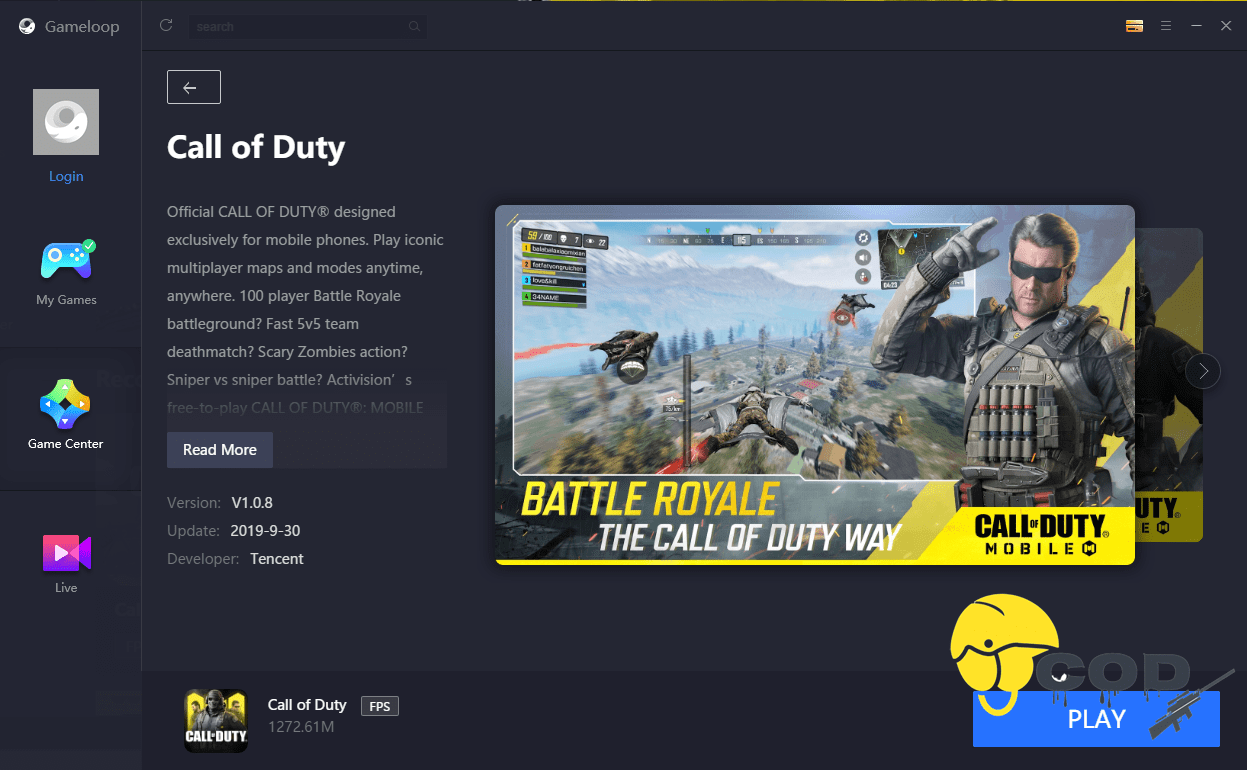Click the game description paragraph
The width and height of the screenshot is (1247, 770).
(306, 310)
